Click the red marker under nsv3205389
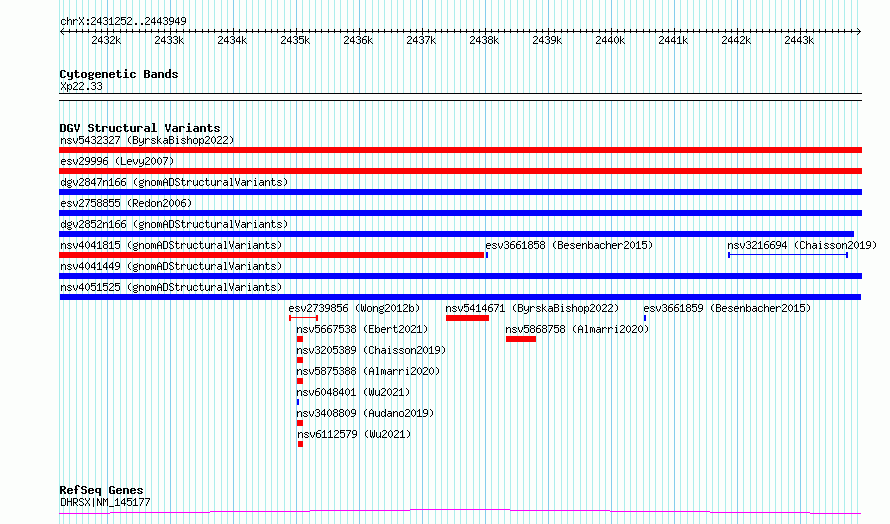 point(300,360)
